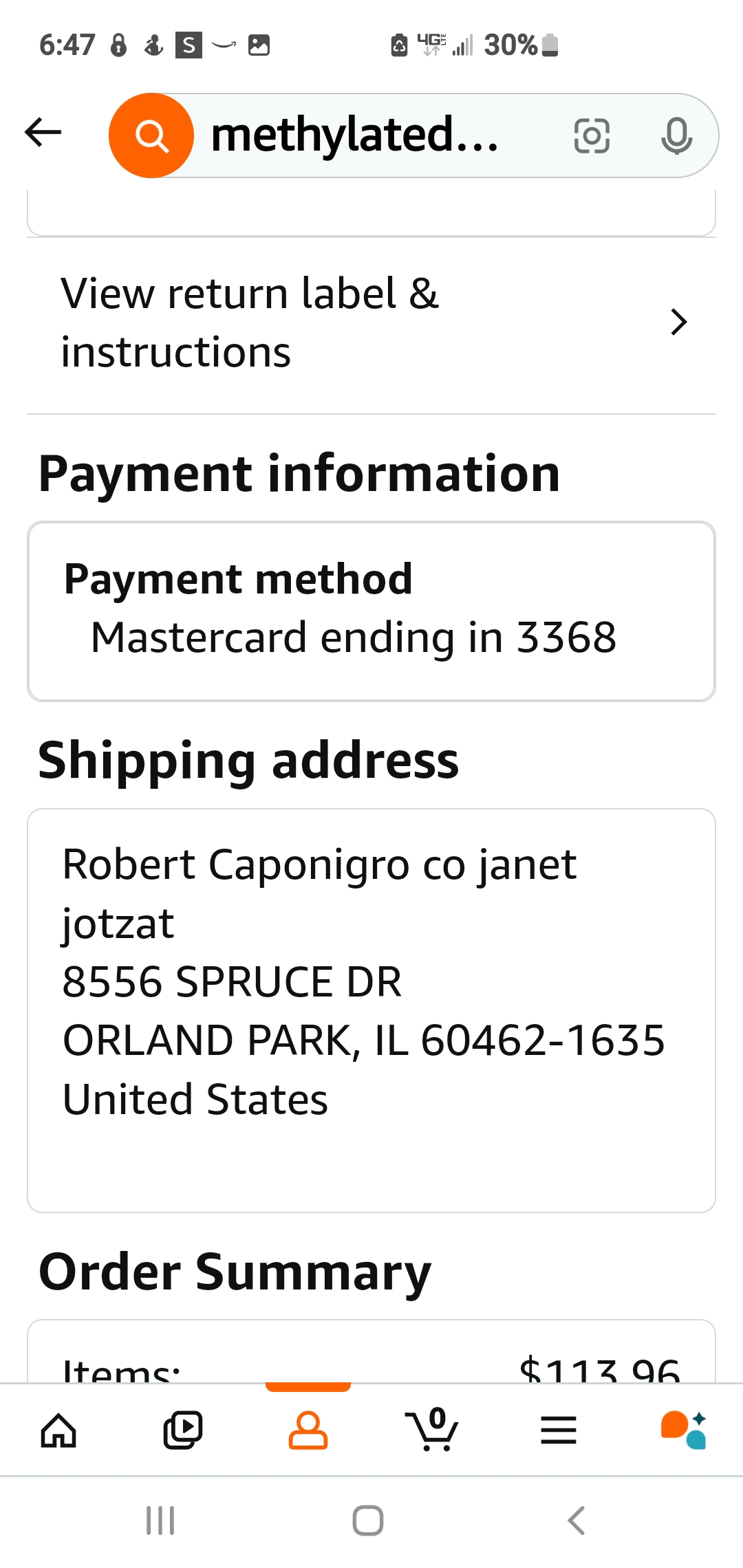
Task: Open camera lens search icon
Action: tap(592, 135)
